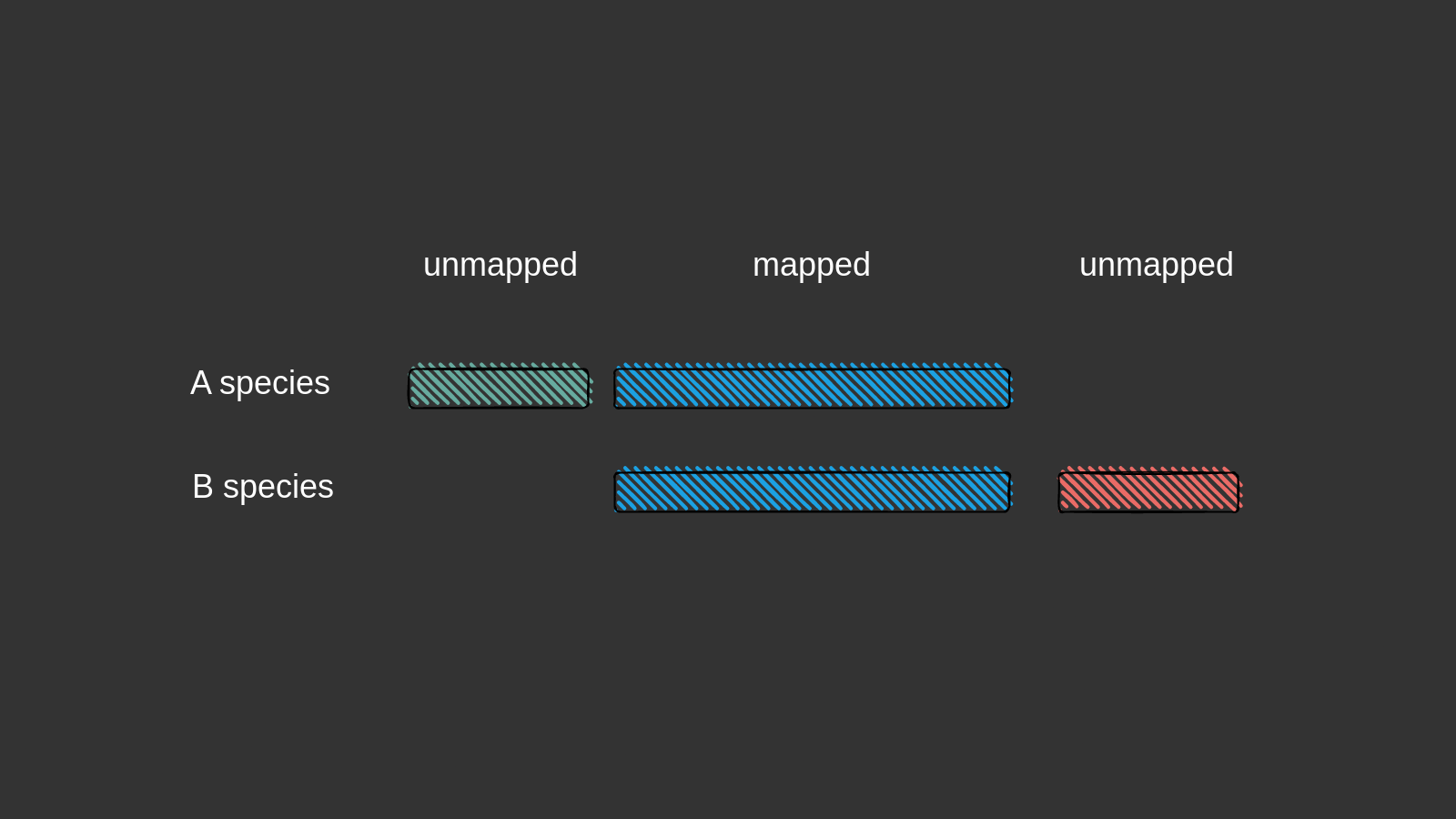Click the centered heading text between the two 'unmapped' labels
Viewport: 1456px width, 819px height.
[812, 265]
